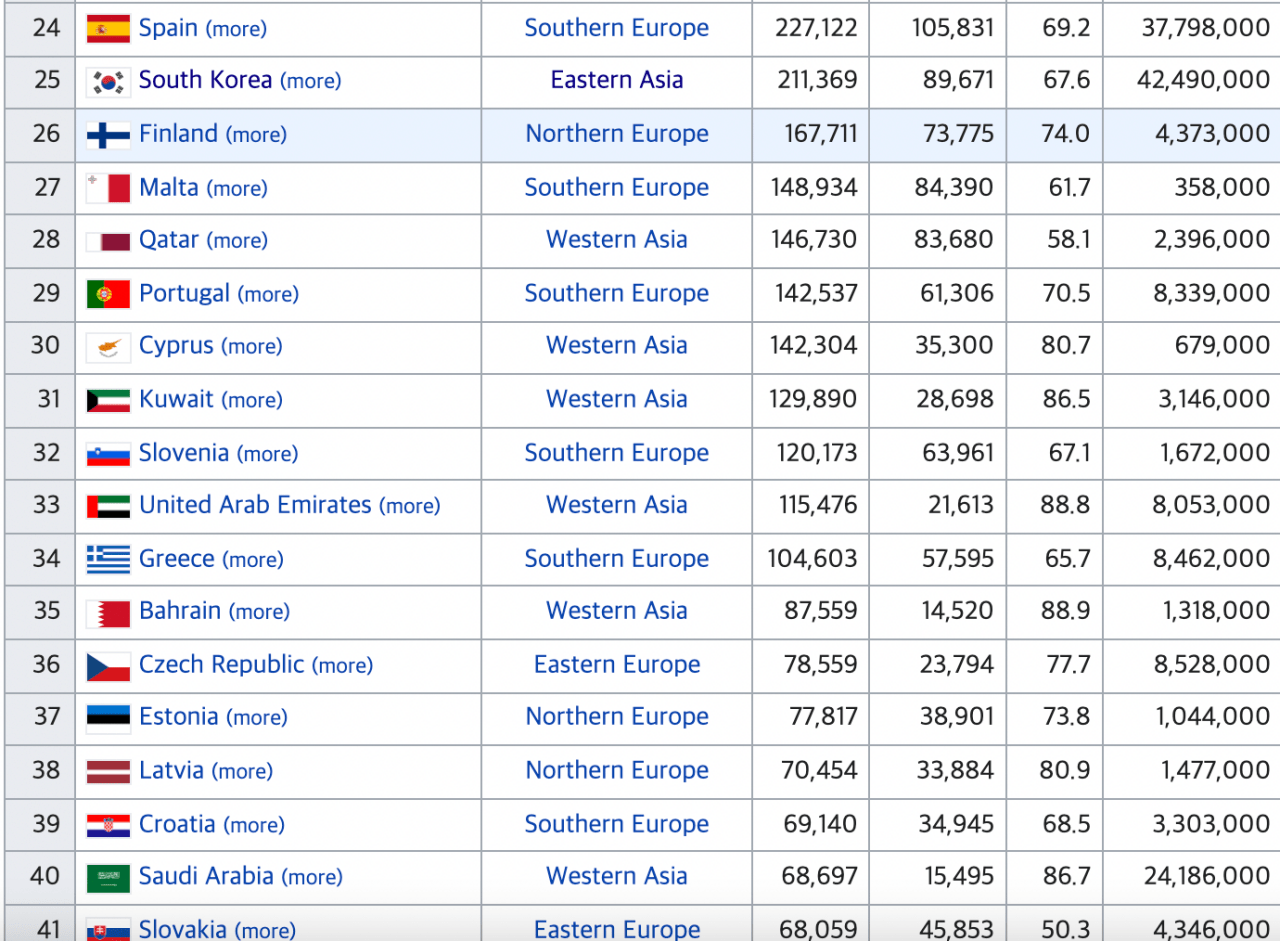Open the Malta country link
This screenshot has height=941, width=1280.
pyautogui.click(x=169, y=187)
